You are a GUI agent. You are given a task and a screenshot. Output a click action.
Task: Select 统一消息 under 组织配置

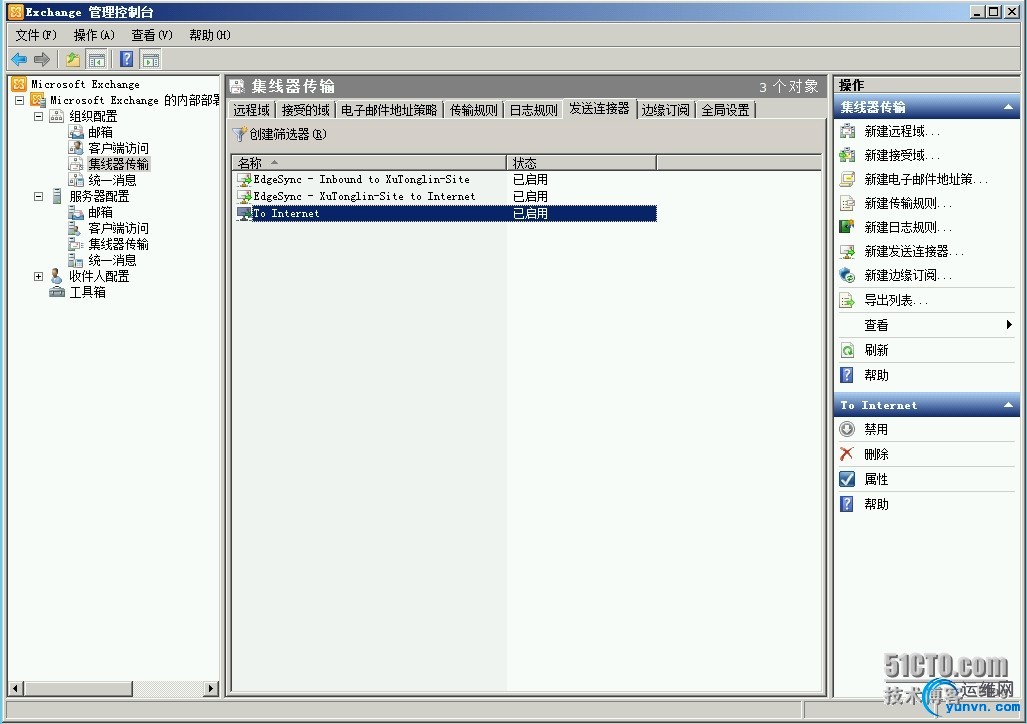[x=112, y=180]
